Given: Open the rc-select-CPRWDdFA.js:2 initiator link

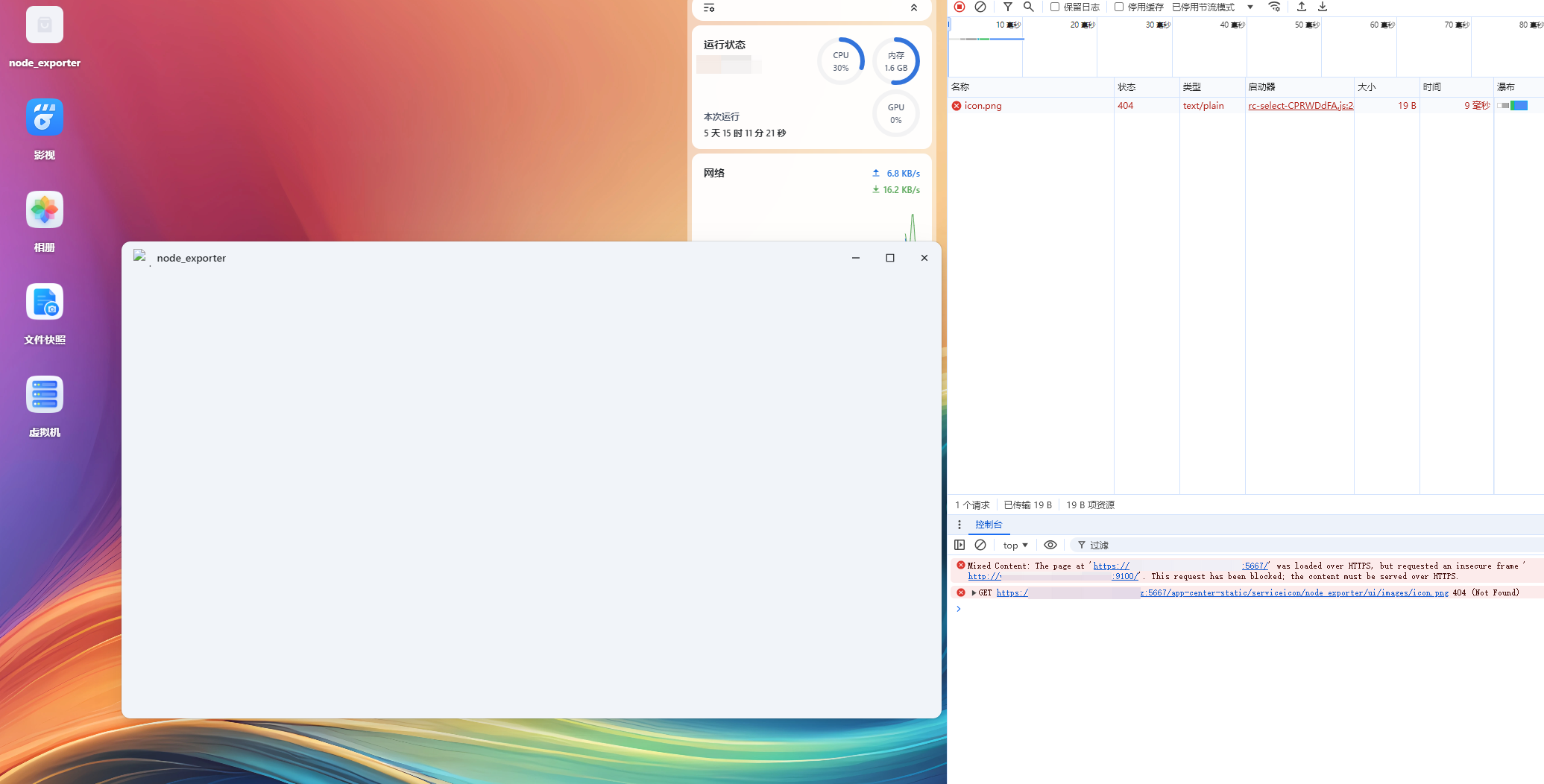Looking at the screenshot, I should pyautogui.click(x=1300, y=106).
